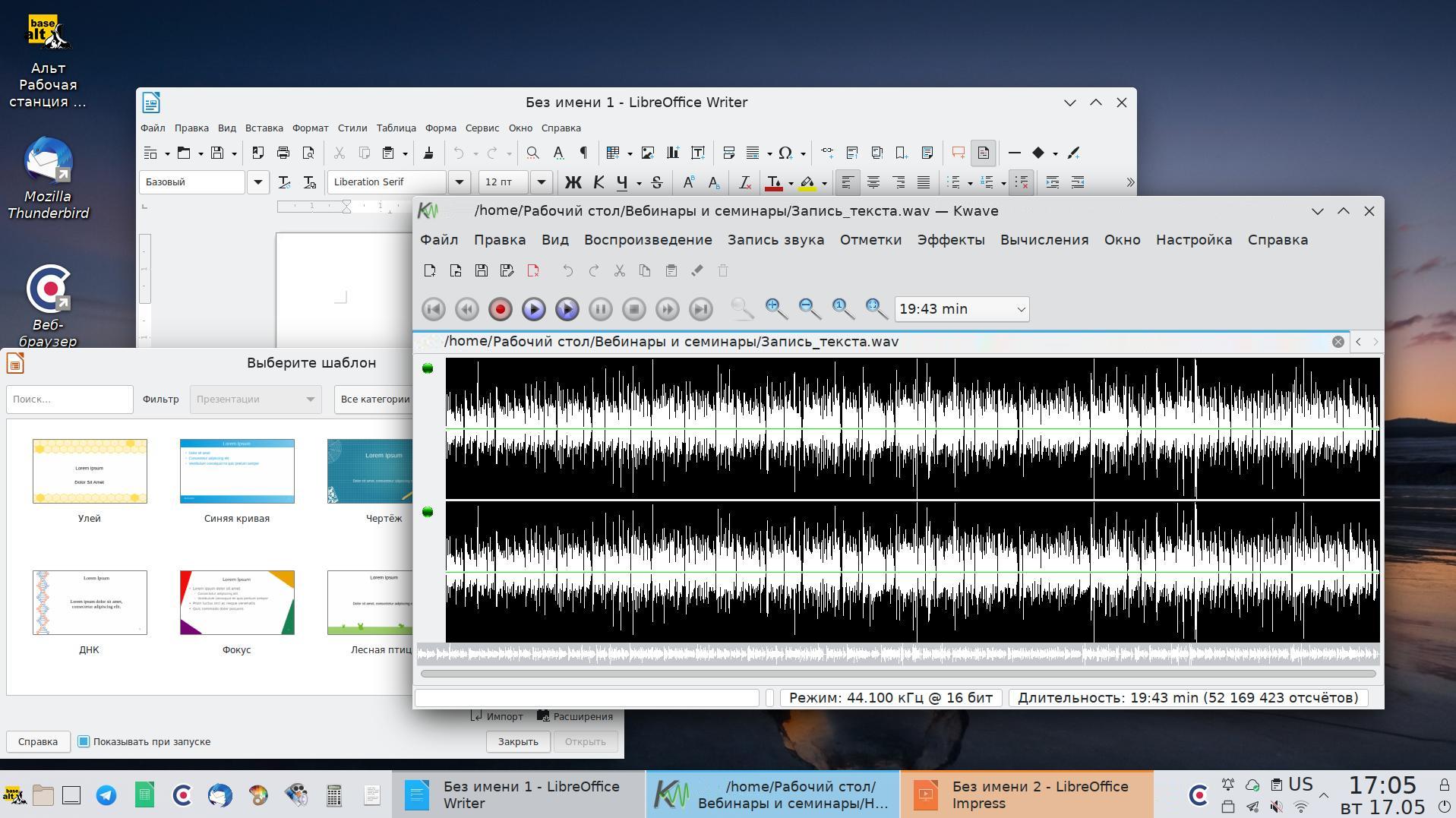
Task: Open 'Все категории' dropdown in template dialog
Action: 375,399
